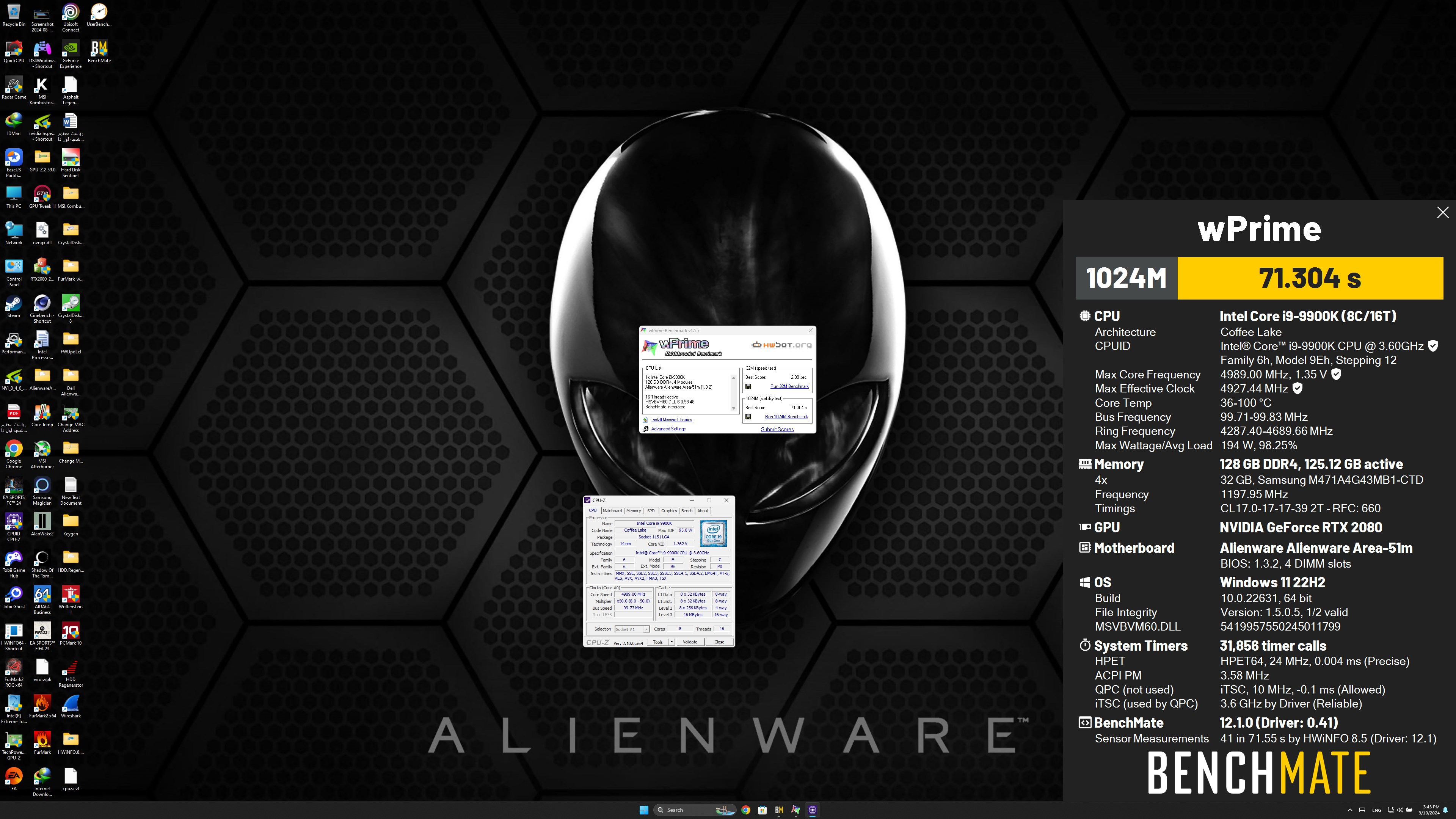Click the volume icon in system tray
Screen dimensions: 1456x819
1400,810
